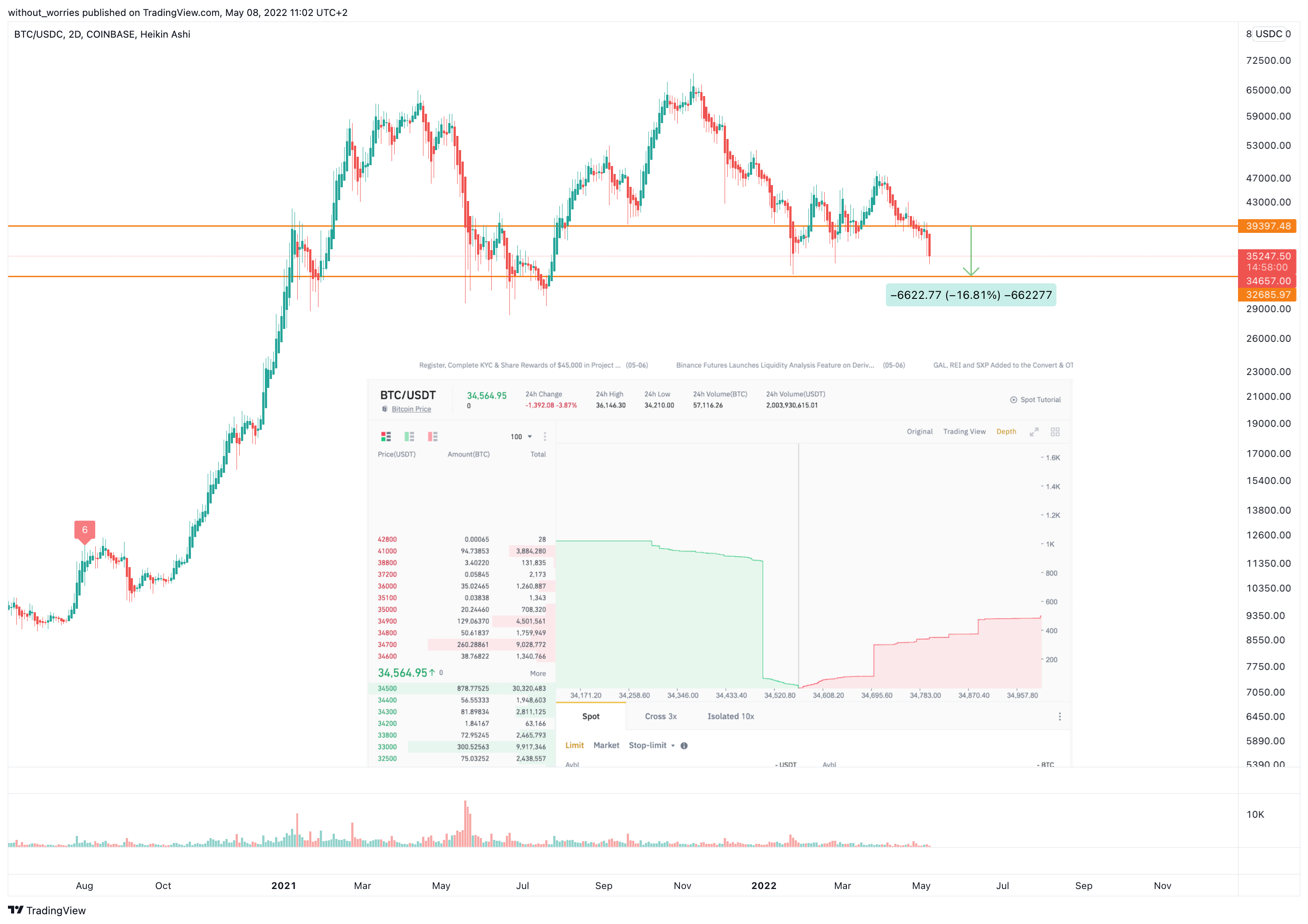Click the fullscreen expand arrows icon in chart panel
1308x924 pixels.
click(x=1034, y=432)
